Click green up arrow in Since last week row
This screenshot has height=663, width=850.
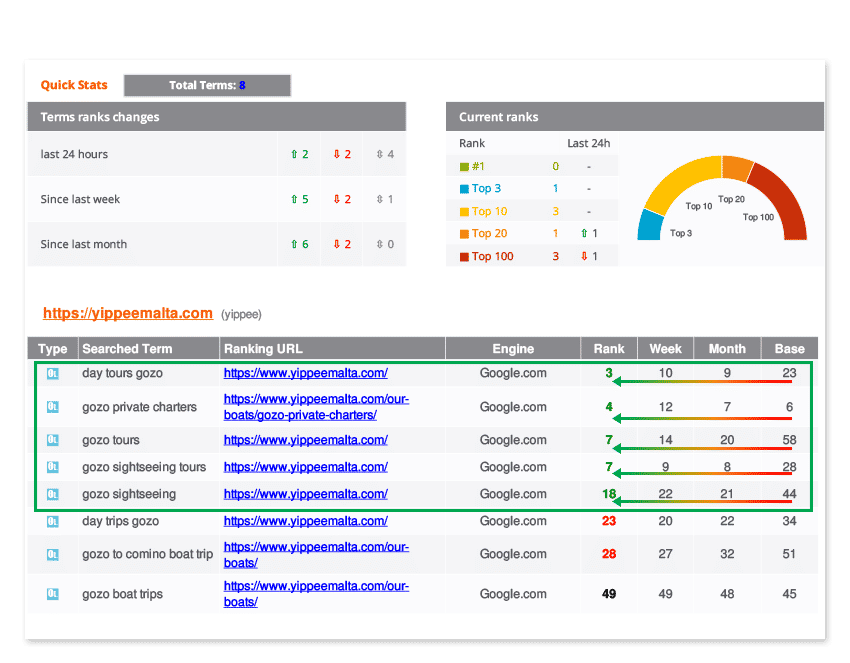tap(294, 199)
